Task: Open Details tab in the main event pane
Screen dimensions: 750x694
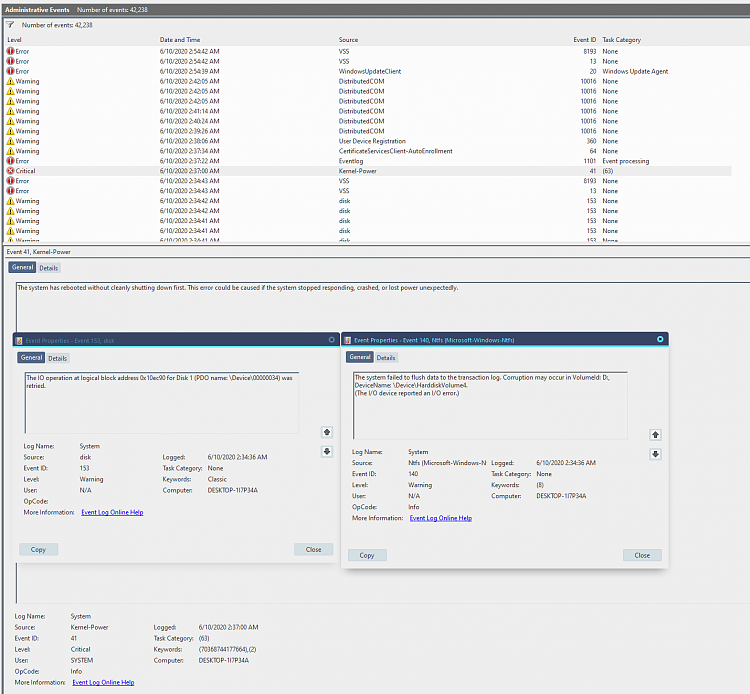Action: pyautogui.click(x=49, y=268)
